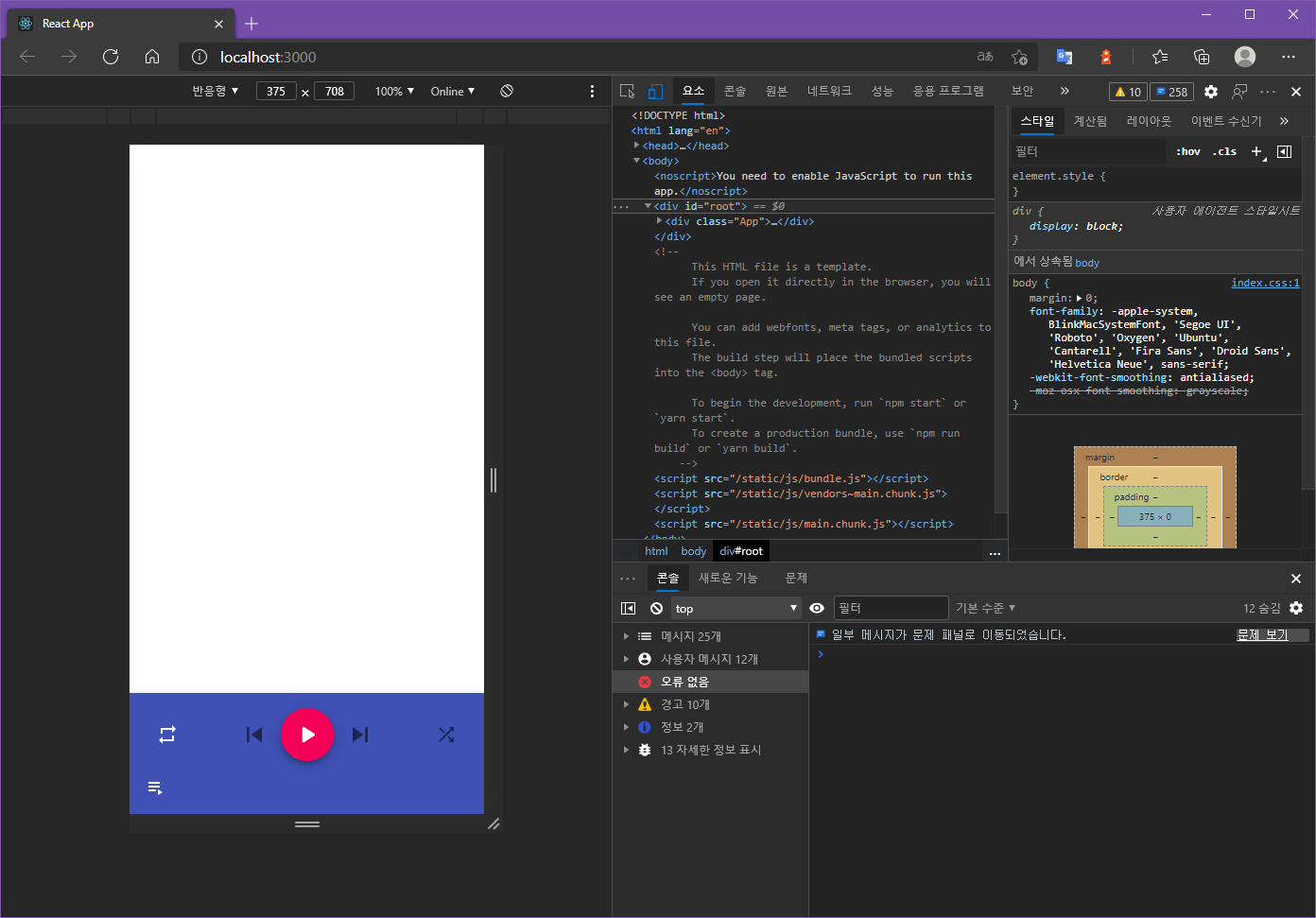The width and height of the screenshot is (1316, 918).
Task: Clear the console icon
Action: [x=656, y=608]
